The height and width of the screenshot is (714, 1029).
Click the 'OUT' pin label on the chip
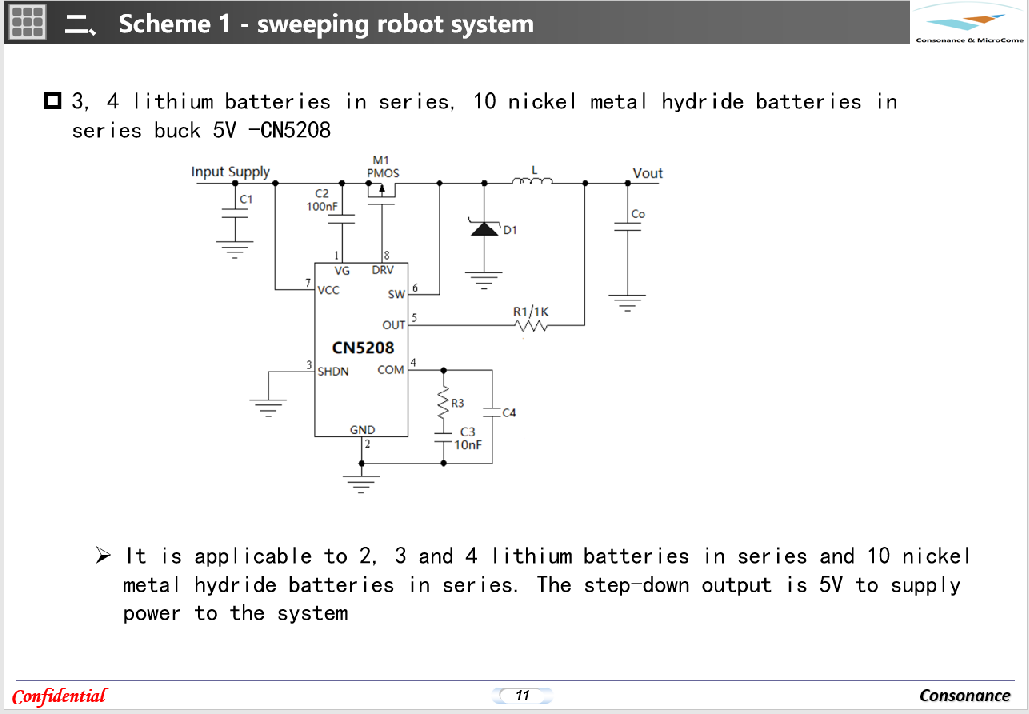coord(394,325)
